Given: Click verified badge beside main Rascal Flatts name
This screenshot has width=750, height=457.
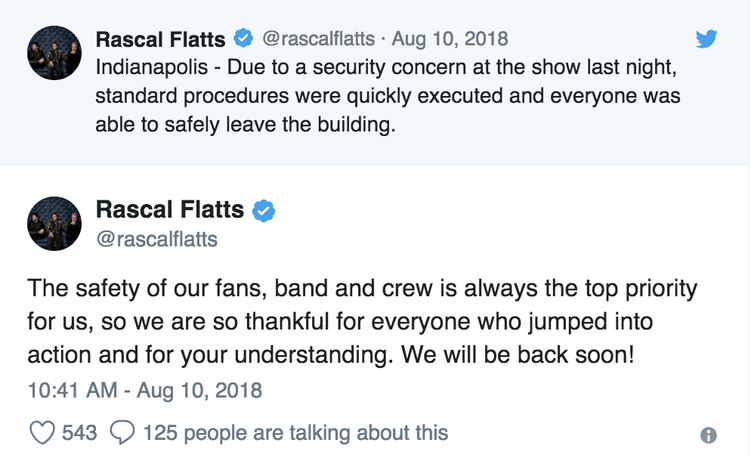Looking at the screenshot, I should tap(264, 211).
